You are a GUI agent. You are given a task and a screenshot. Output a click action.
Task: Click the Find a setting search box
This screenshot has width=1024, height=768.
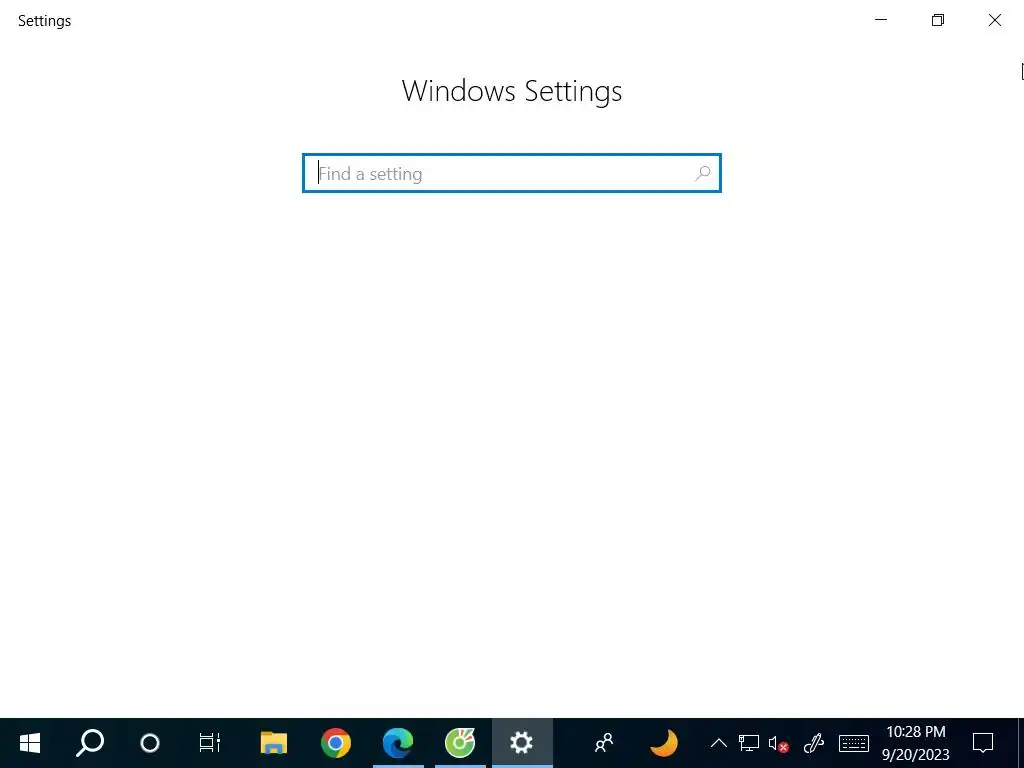511,173
